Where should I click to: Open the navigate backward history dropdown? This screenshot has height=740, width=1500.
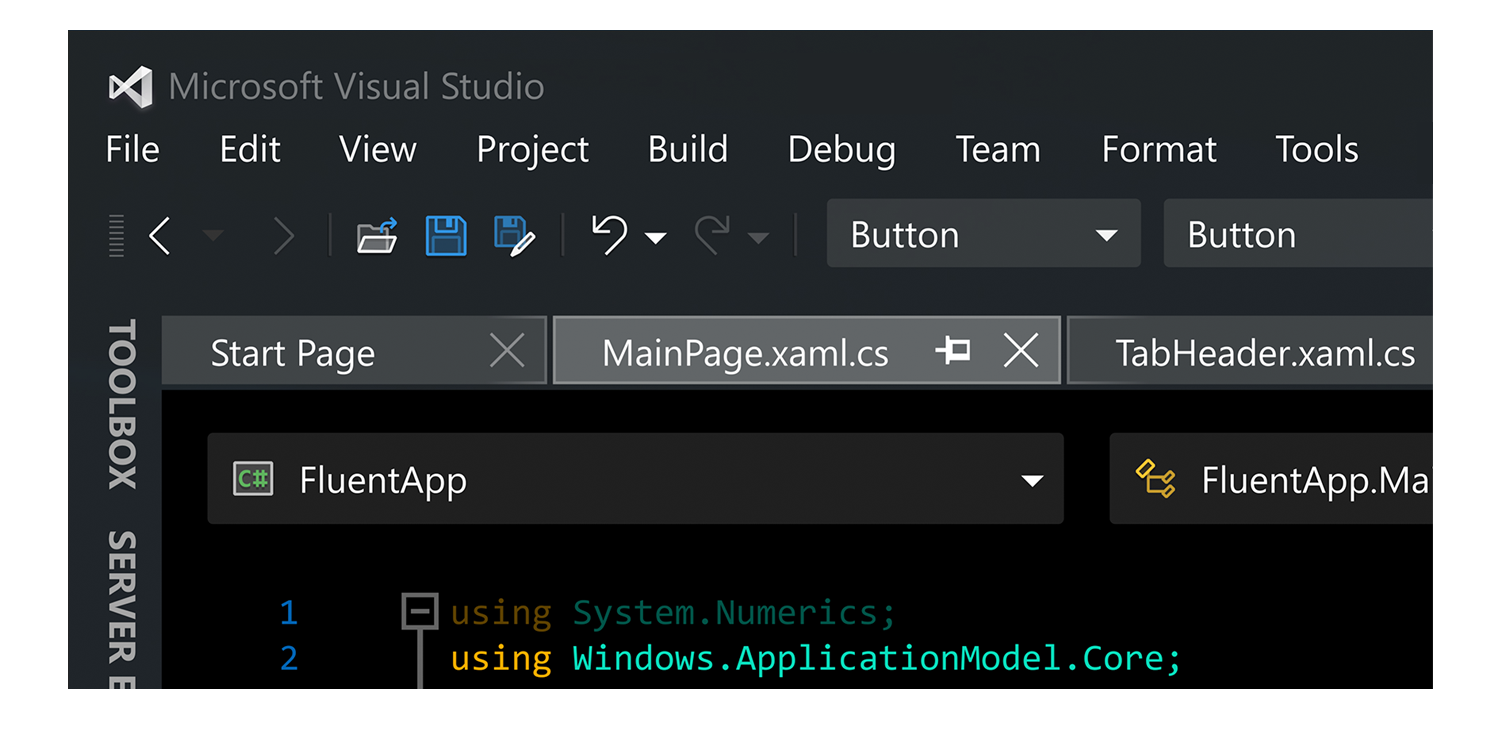point(213,237)
